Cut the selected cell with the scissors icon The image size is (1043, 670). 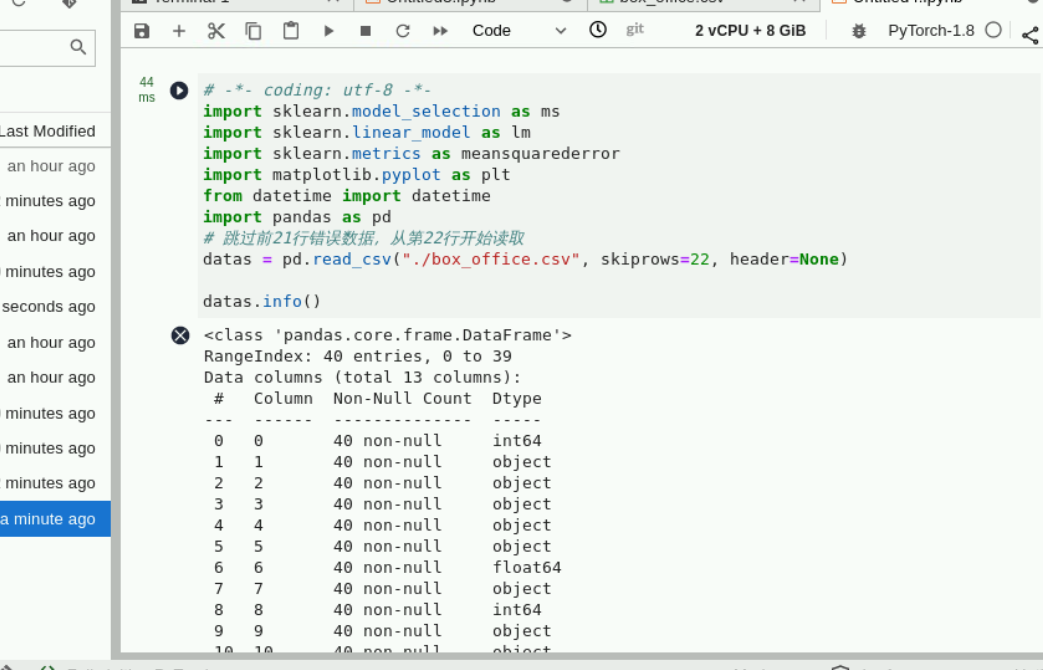pyautogui.click(x=216, y=31)
